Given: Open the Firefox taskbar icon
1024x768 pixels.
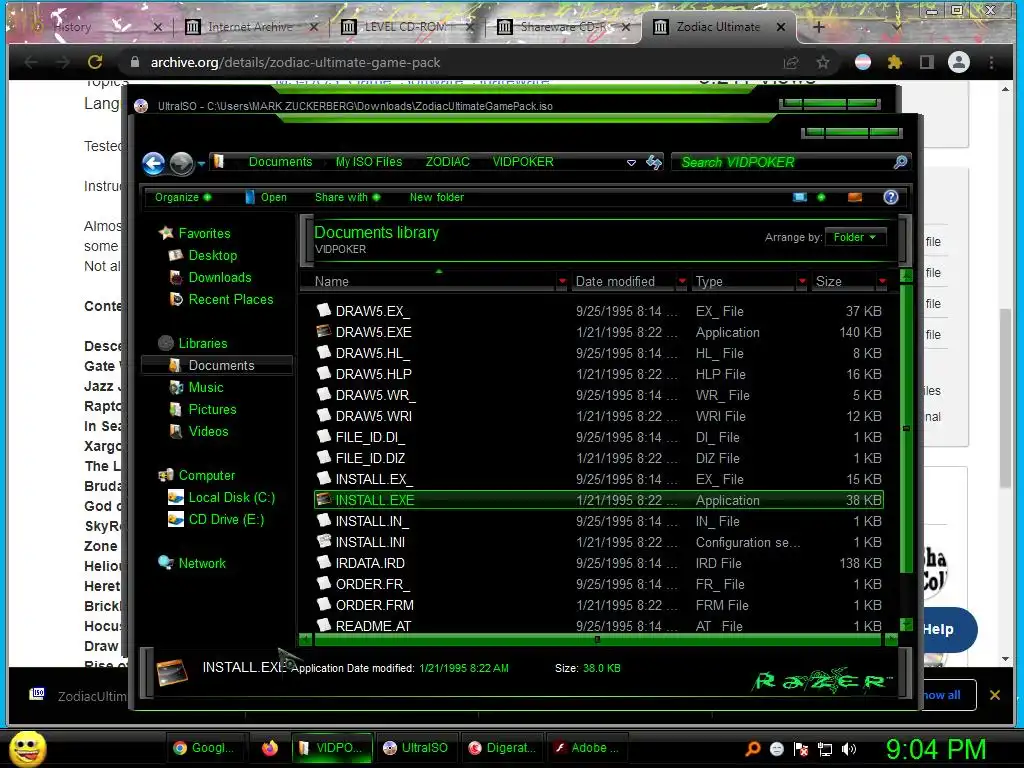Looking at the screenshot, I should coord(270,748).
